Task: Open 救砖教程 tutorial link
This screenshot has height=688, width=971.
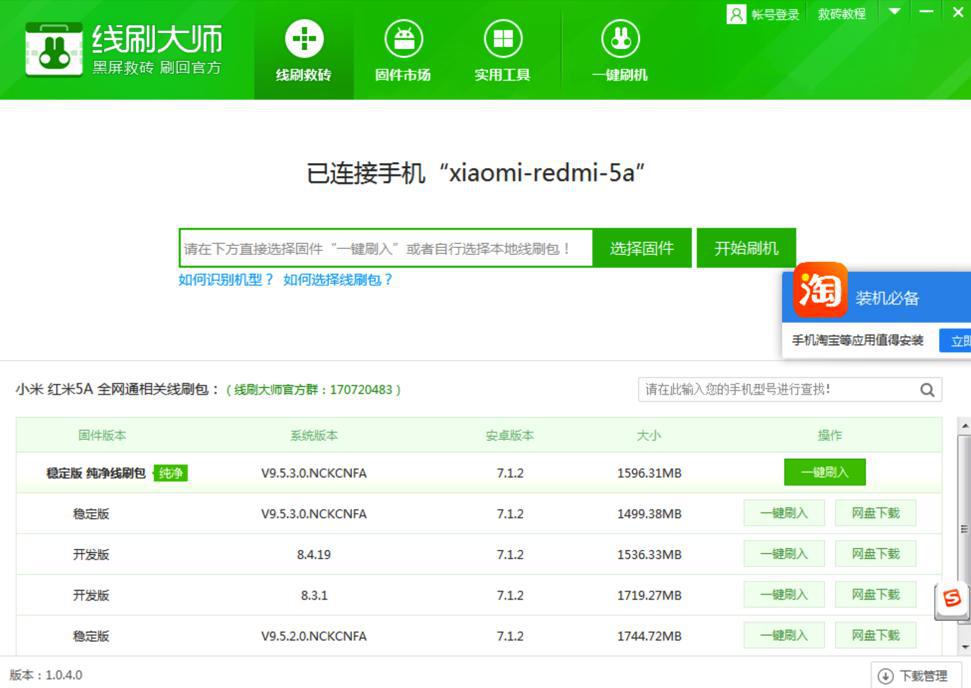Action: coord(842,14)
